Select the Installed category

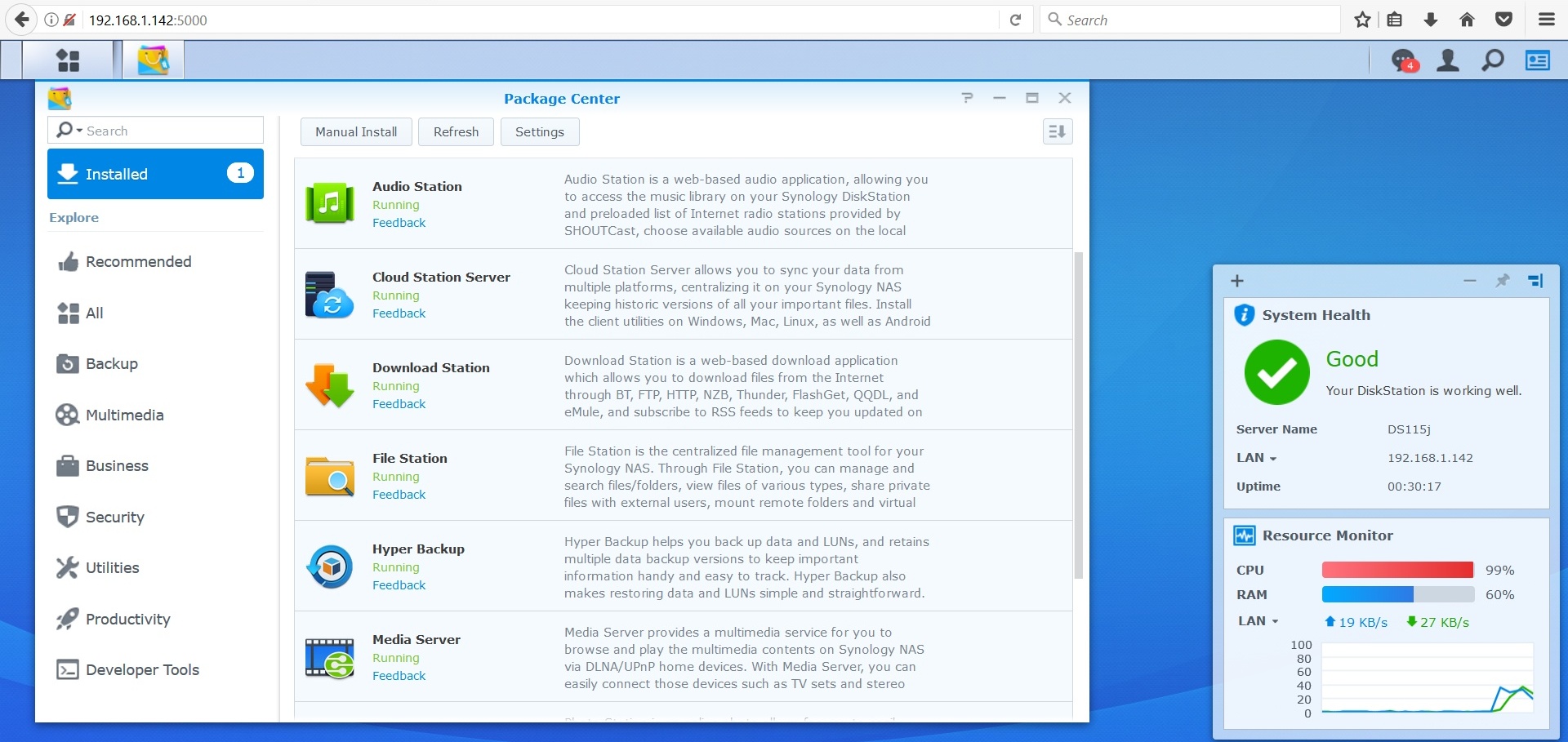pos(155,174)
